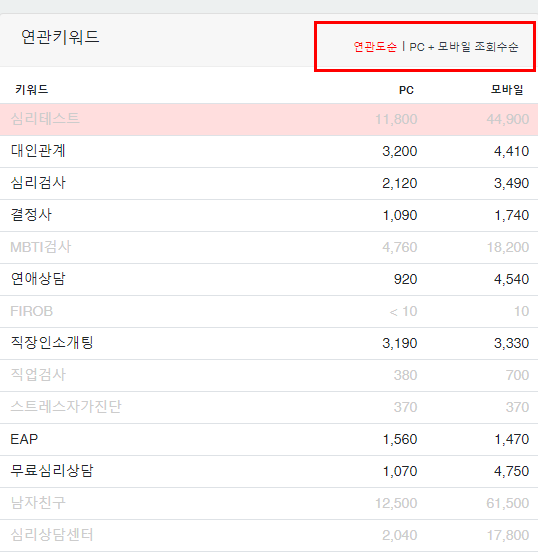Click PC value 12,500 for 남자친구

[396, 503]
